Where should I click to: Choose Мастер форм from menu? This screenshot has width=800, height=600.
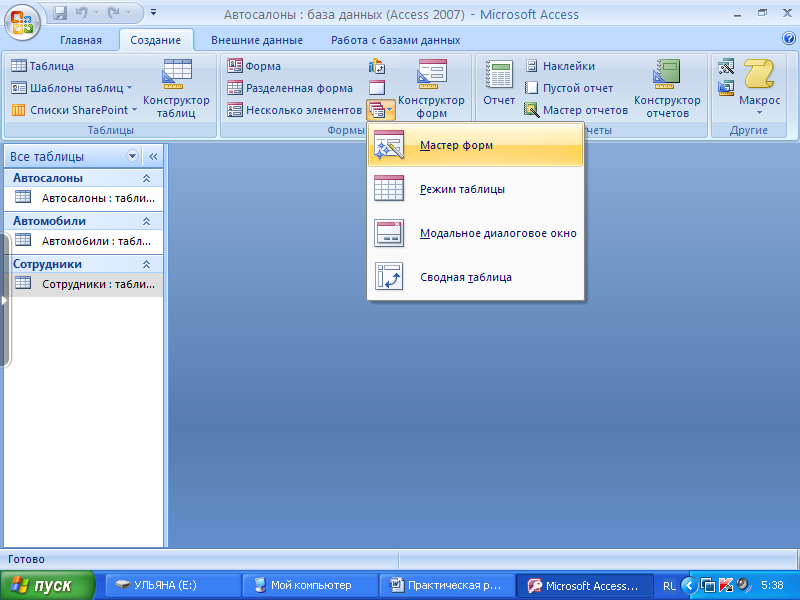pyautogui.click(x=475, y=145)
